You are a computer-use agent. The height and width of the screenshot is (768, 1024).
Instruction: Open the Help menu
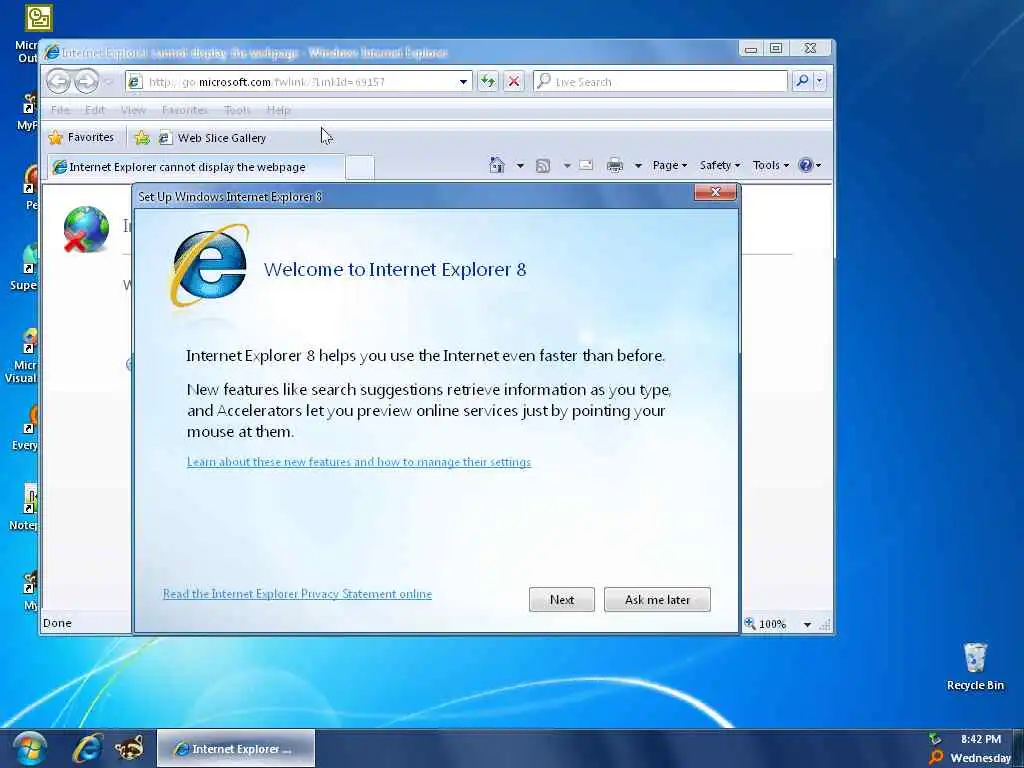pos(278,110)
